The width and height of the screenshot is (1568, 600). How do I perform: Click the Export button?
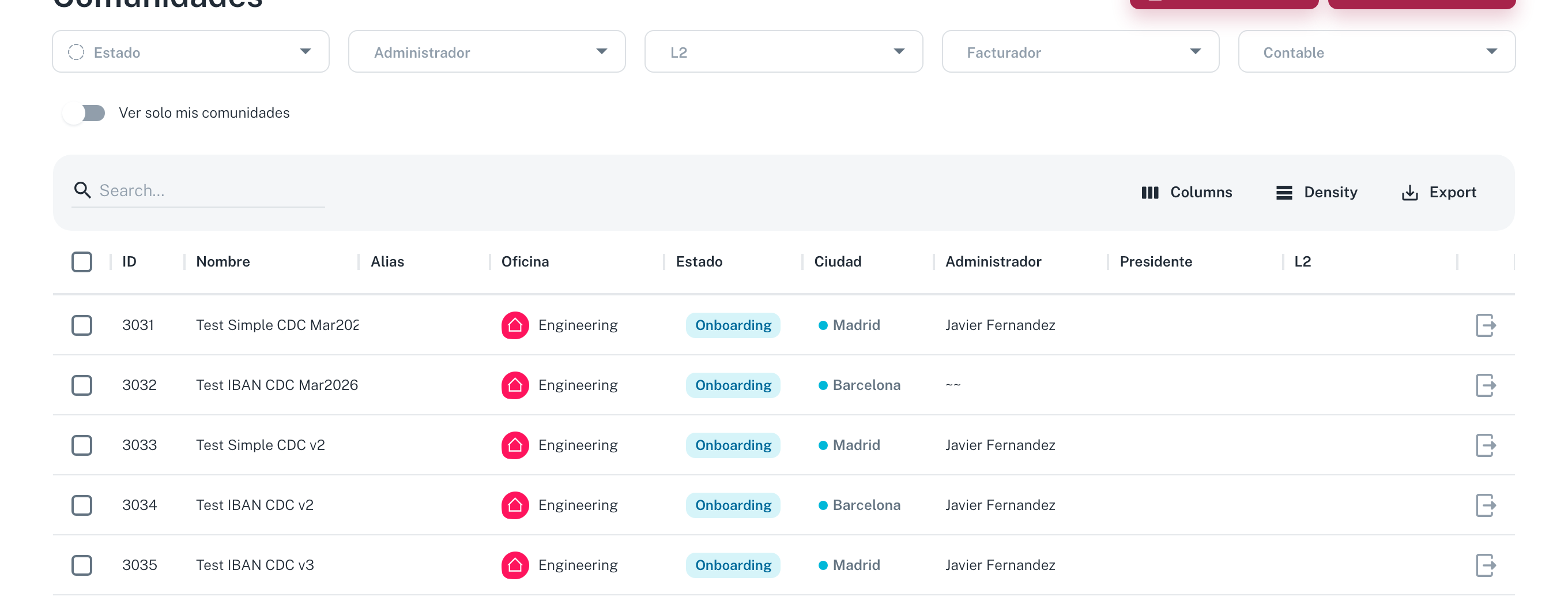1439,193
